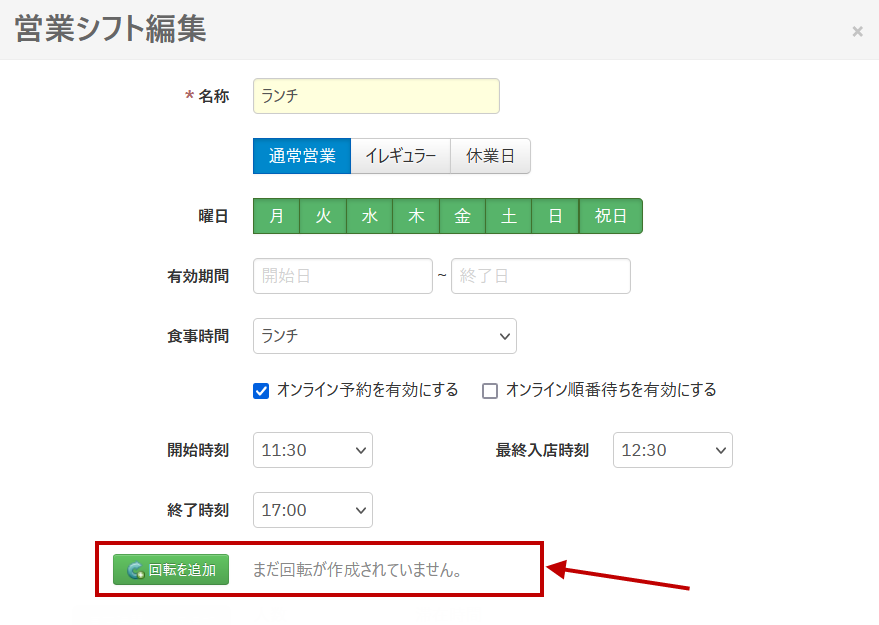
Task: Toggle 火 weekday button
Action: 323,216
